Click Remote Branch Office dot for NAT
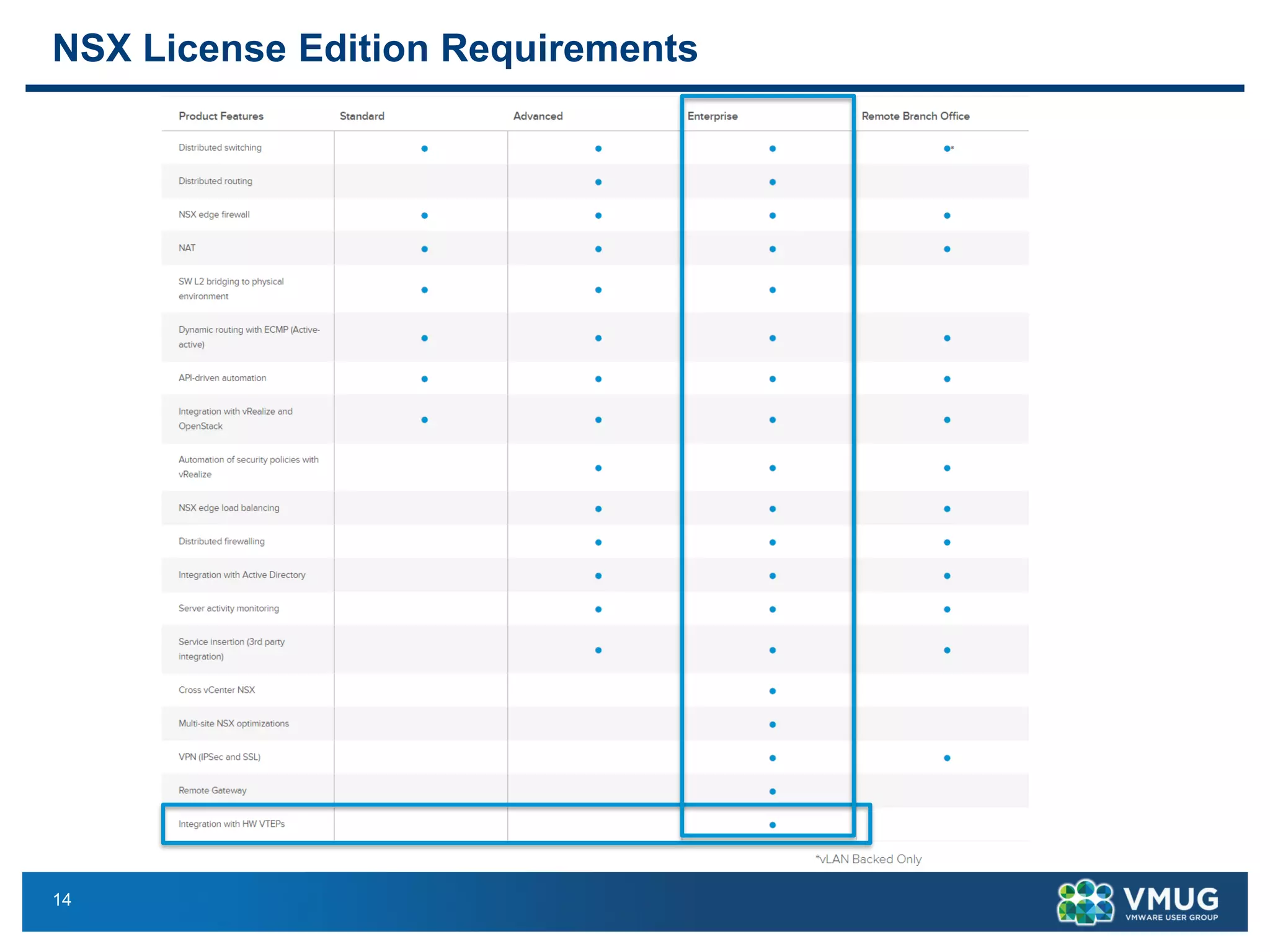 [x=948, y=249]
